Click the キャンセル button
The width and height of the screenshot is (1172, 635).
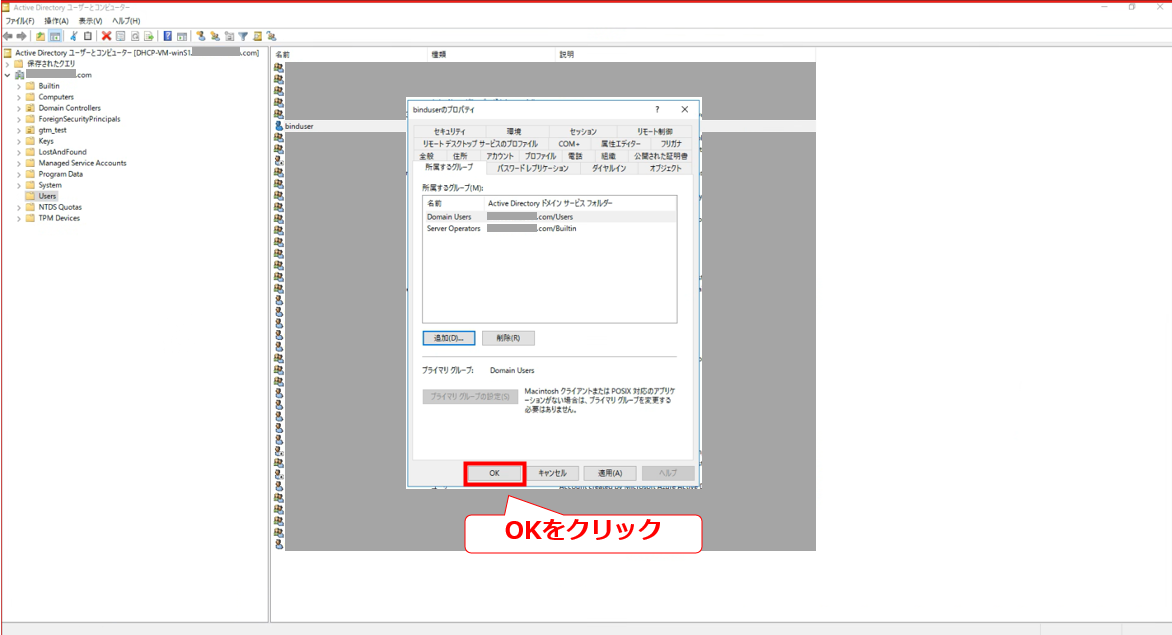click(x=552, y=473)
